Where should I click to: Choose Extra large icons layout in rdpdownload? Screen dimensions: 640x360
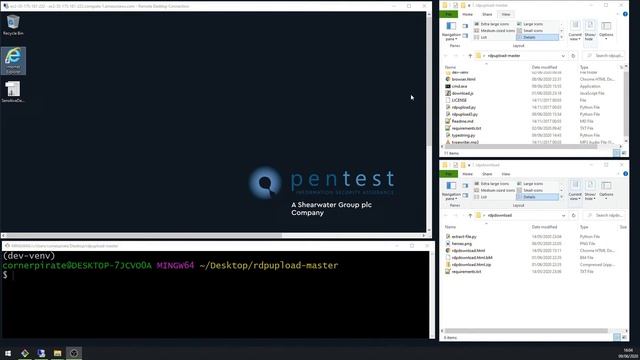pyautogui.click(x=493, y=184)
